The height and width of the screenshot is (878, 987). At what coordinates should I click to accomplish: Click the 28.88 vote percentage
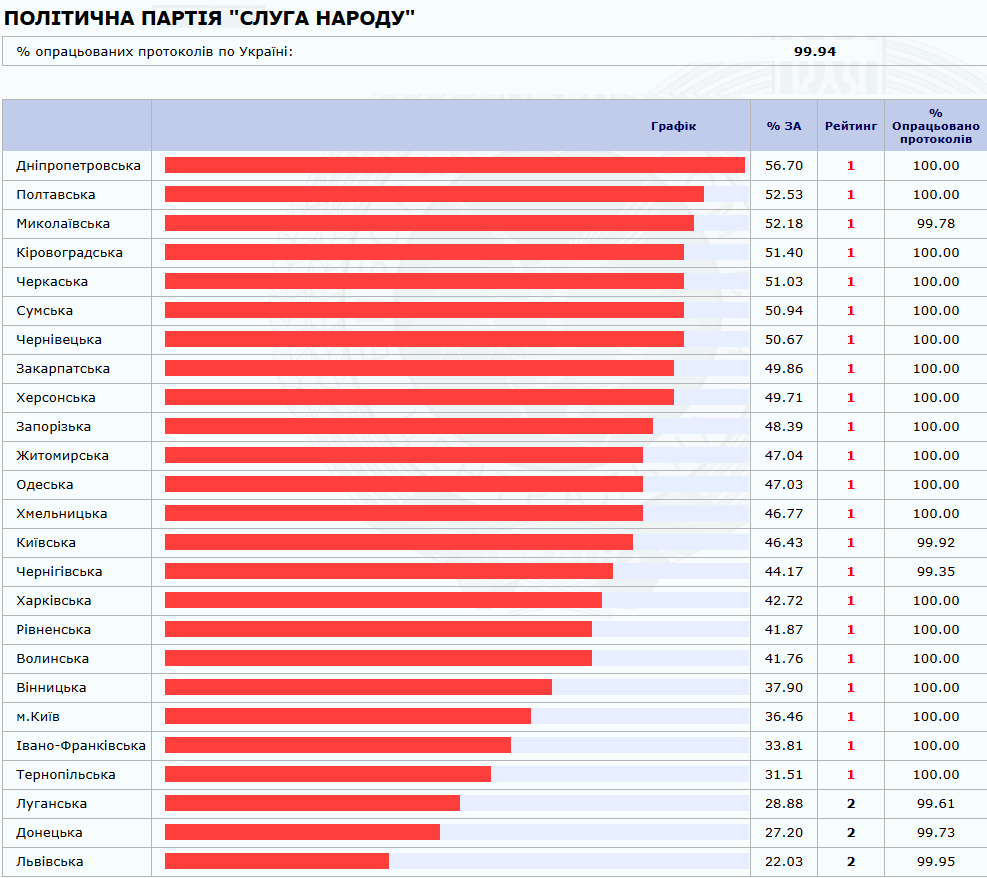784,802
